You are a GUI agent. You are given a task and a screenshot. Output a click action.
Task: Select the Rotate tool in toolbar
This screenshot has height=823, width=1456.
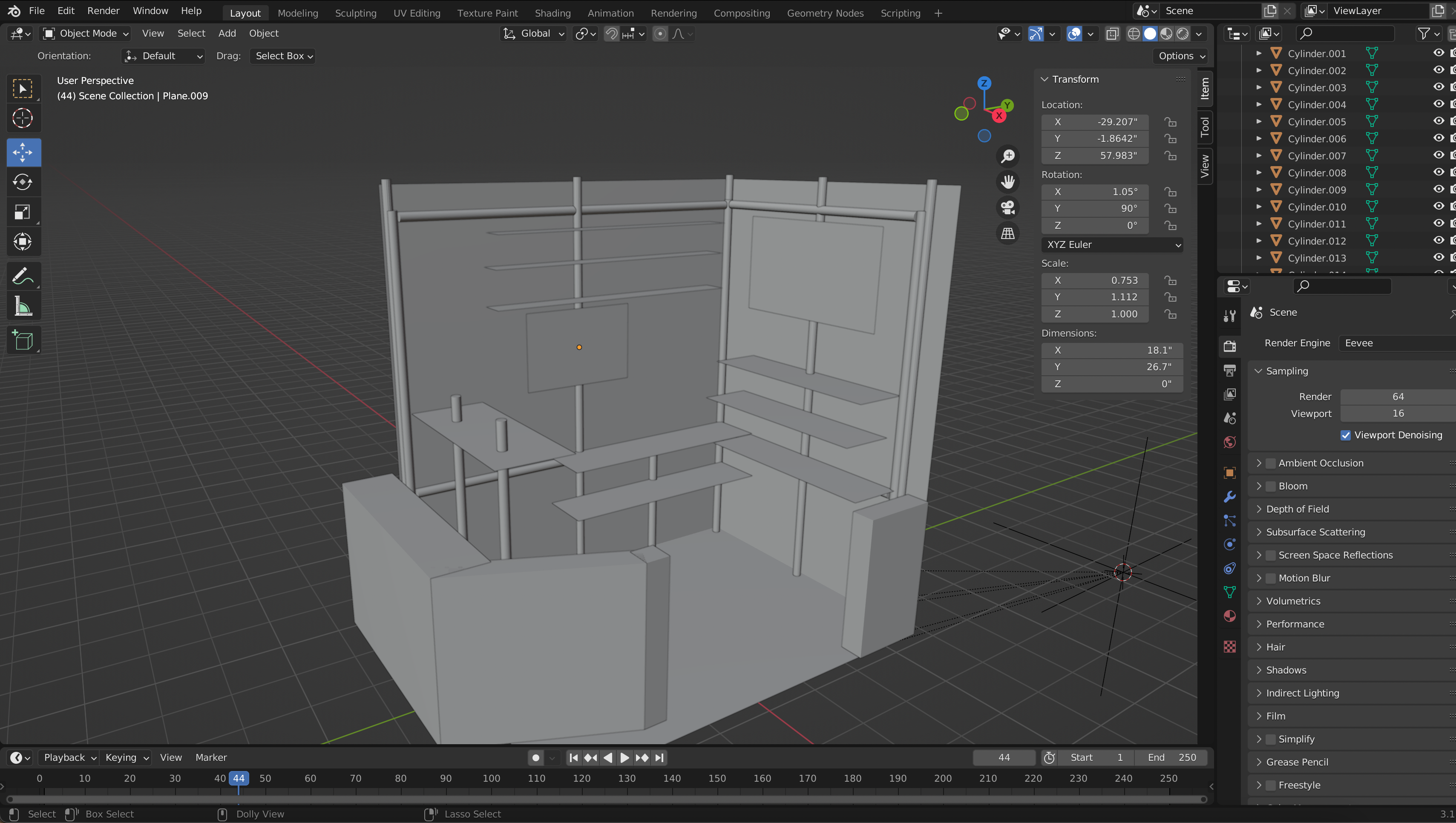23,182
